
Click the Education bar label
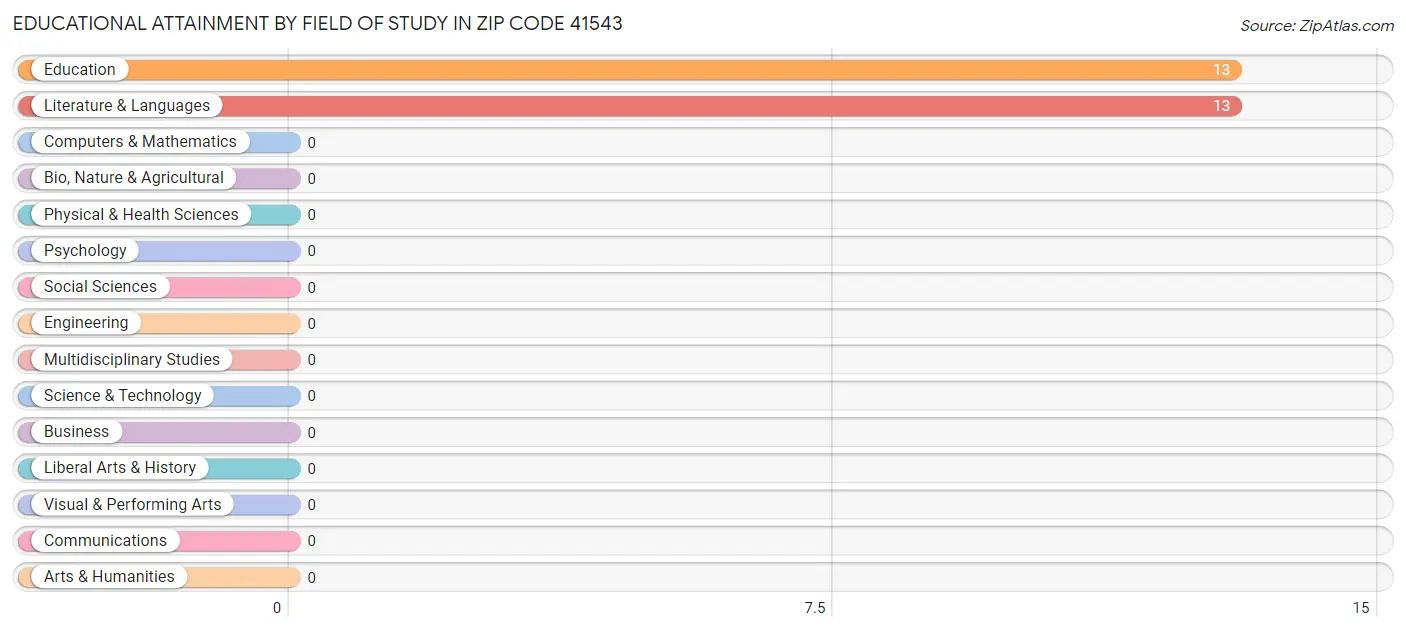tap(80, 70)
